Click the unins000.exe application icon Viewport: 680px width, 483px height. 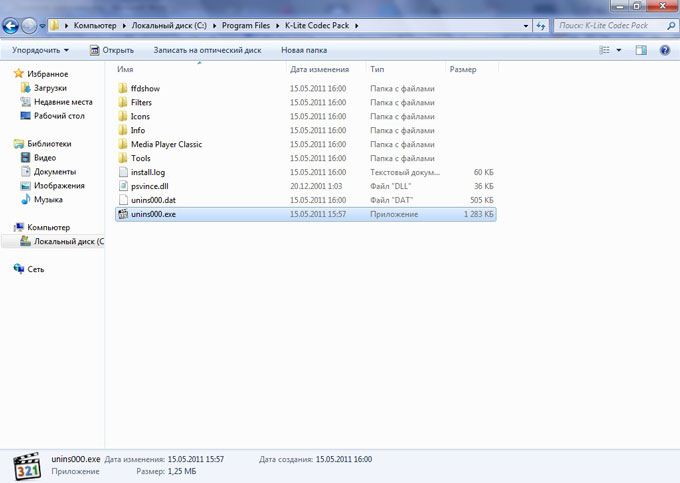point(123,214)
